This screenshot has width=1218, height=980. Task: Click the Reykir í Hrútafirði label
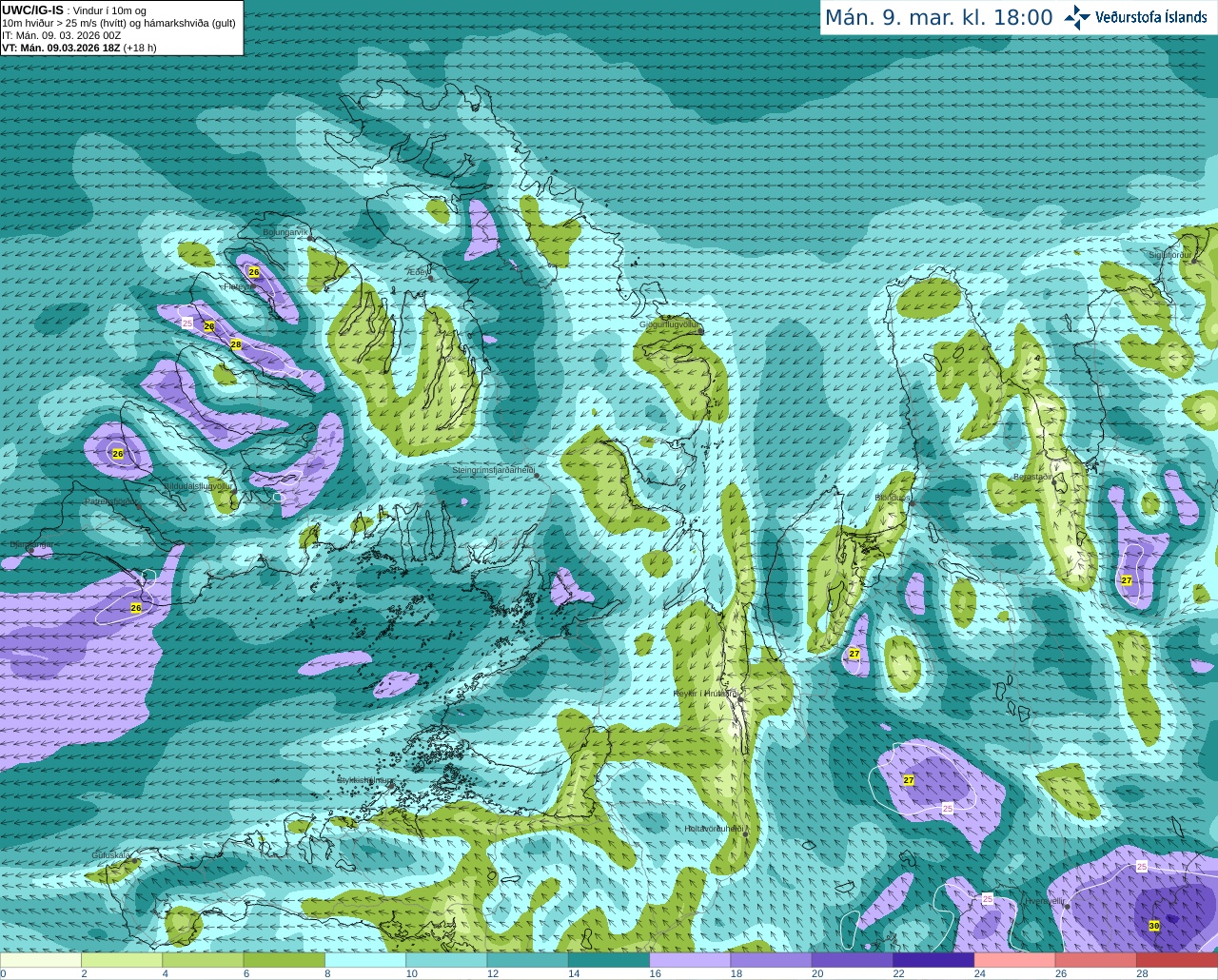point(705,694)
